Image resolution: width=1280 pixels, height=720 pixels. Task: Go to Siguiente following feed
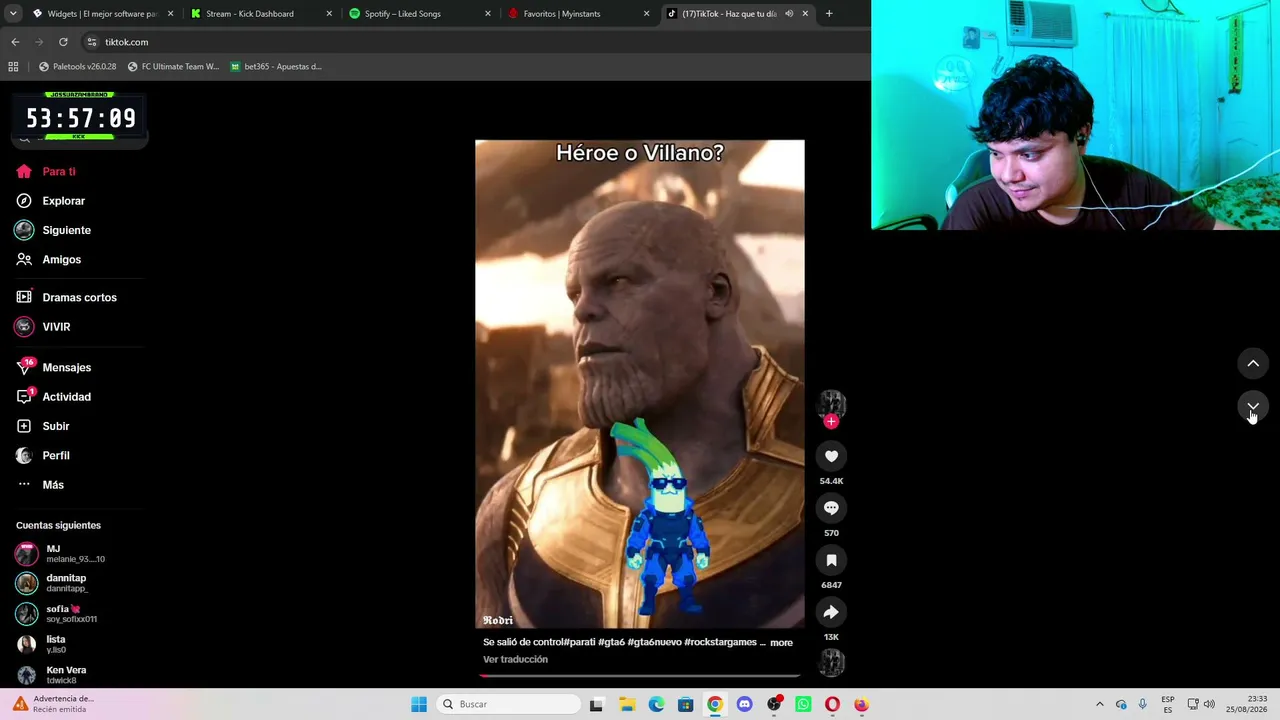53,230
